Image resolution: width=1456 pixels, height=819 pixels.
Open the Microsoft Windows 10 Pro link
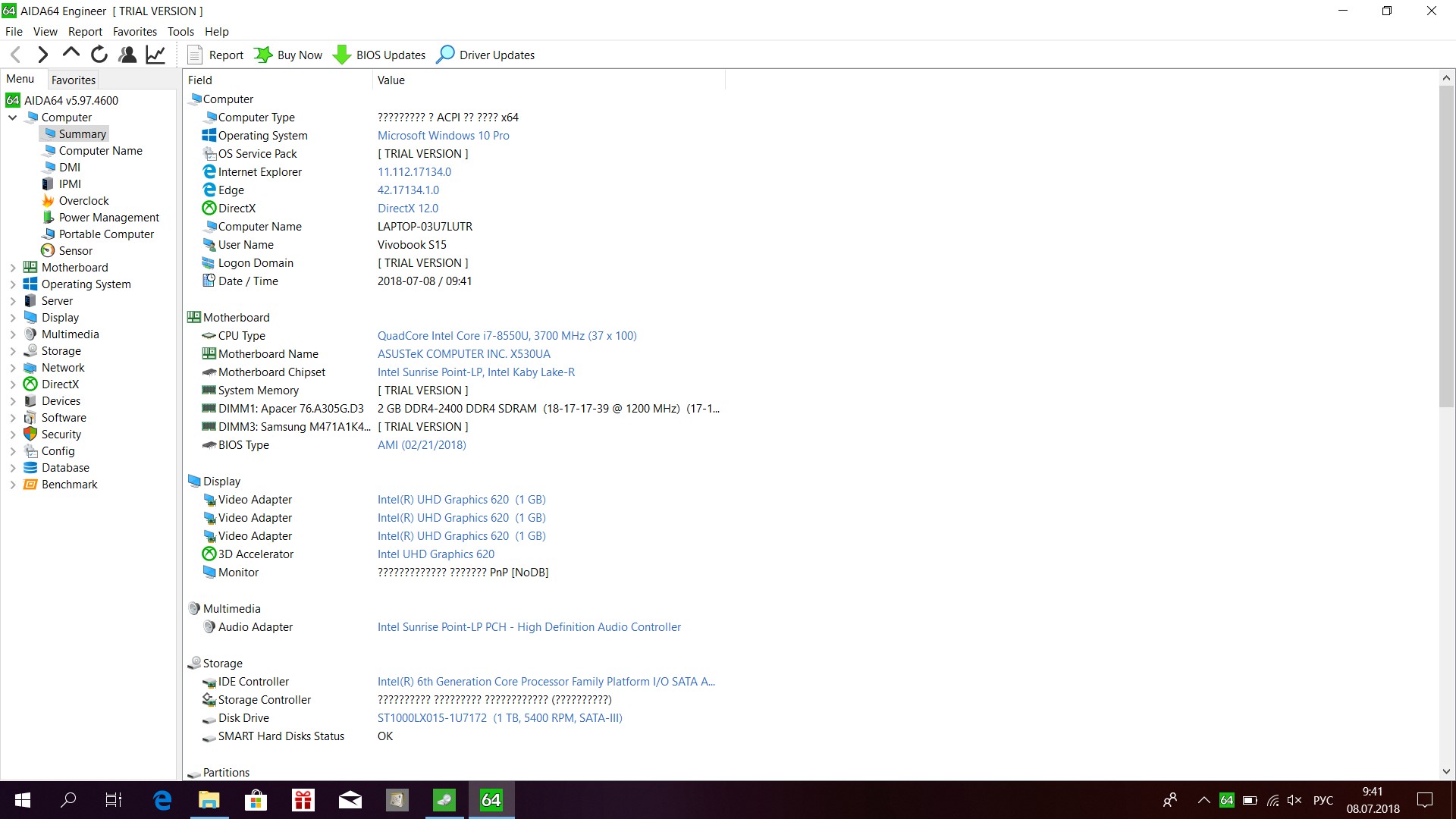(444, 136)
